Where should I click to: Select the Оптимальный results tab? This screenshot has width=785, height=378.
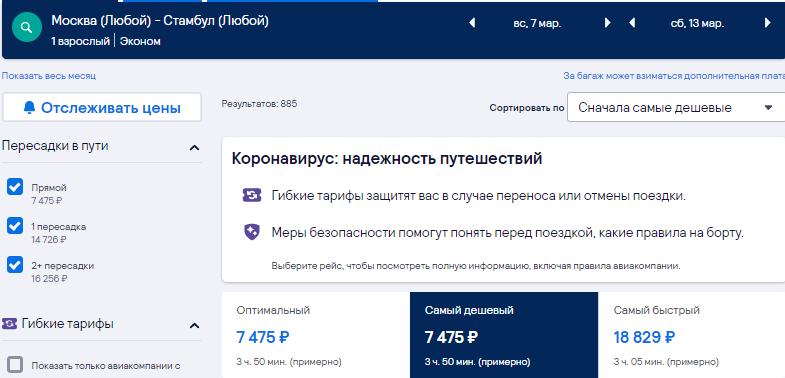pos(315,335)
